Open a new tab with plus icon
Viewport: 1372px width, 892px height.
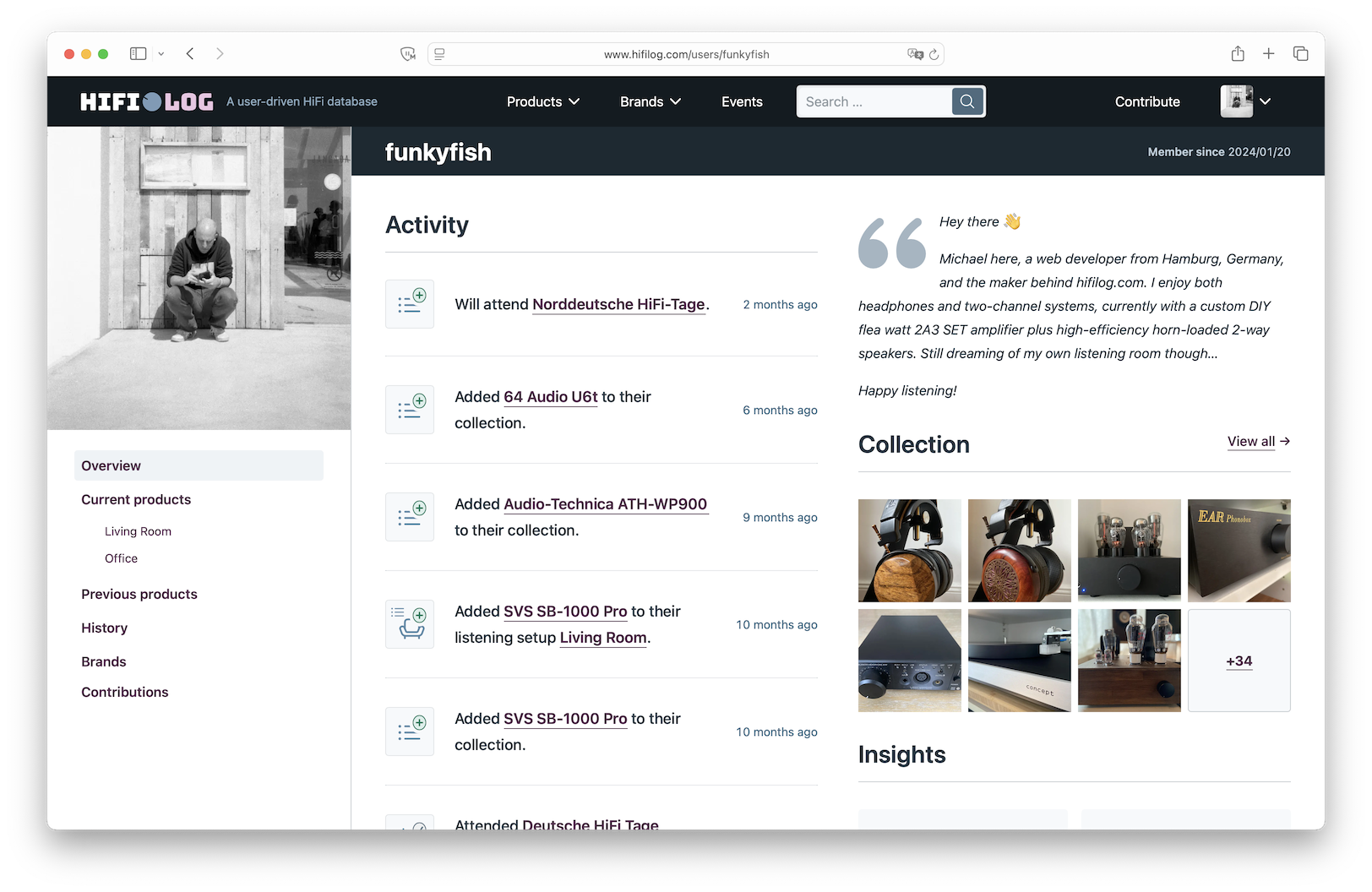coord(1268,53)
